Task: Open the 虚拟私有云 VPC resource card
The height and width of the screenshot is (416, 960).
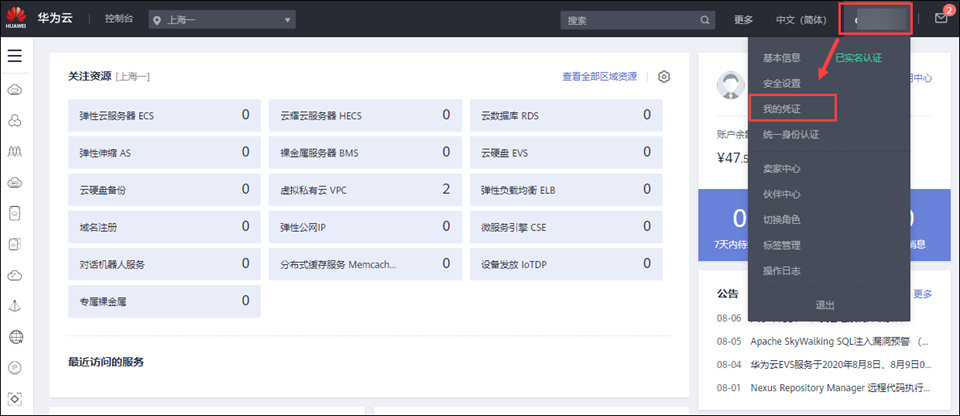Action: [x=365, y=189]
